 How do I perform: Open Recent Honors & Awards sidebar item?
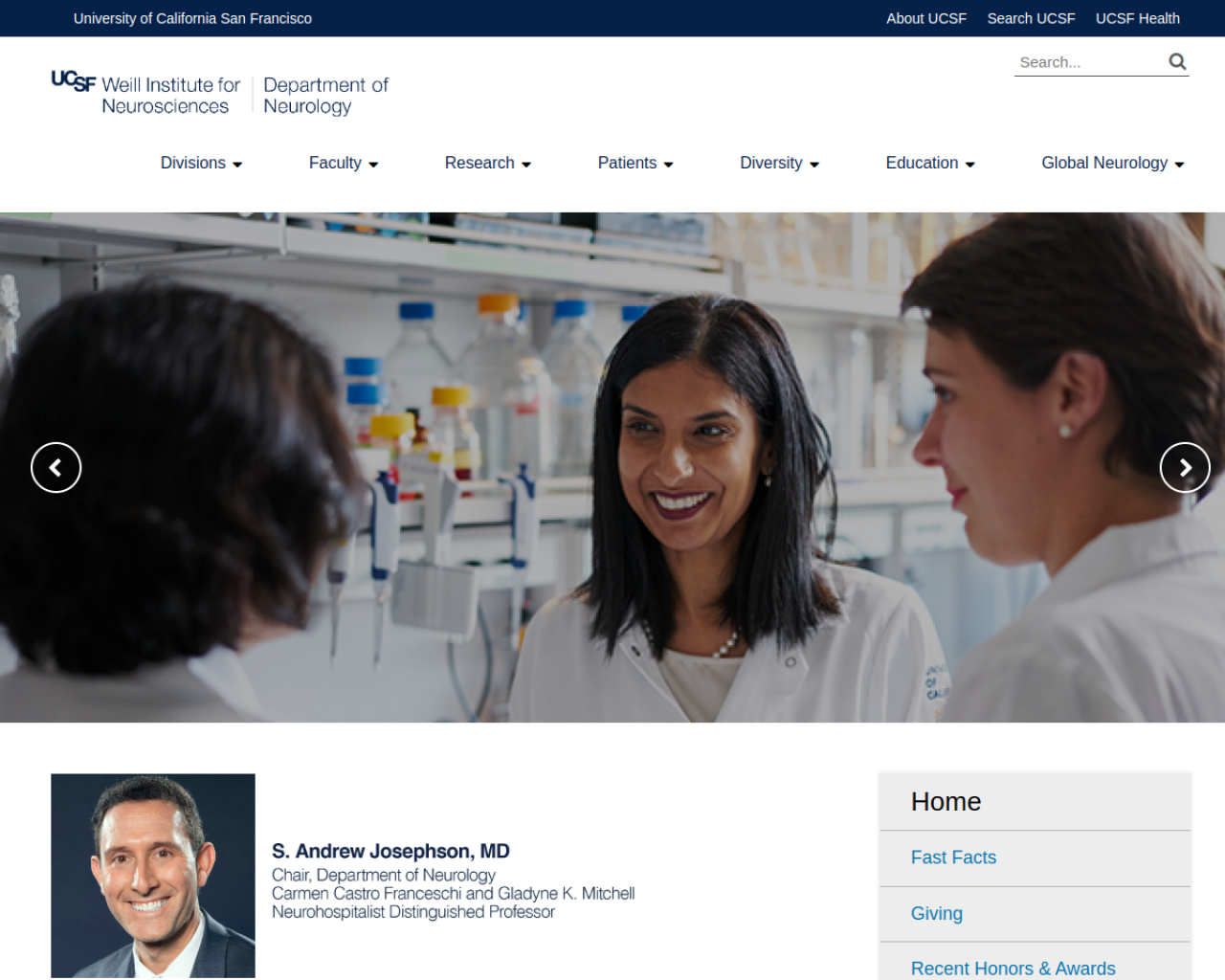click(1013, 968)
